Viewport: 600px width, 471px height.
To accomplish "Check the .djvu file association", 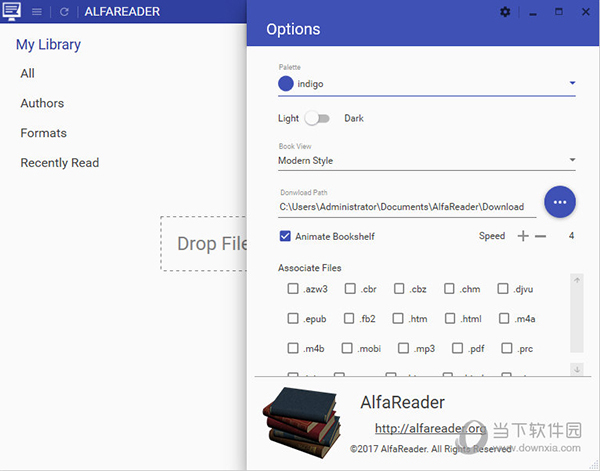I will coord(503,288).
